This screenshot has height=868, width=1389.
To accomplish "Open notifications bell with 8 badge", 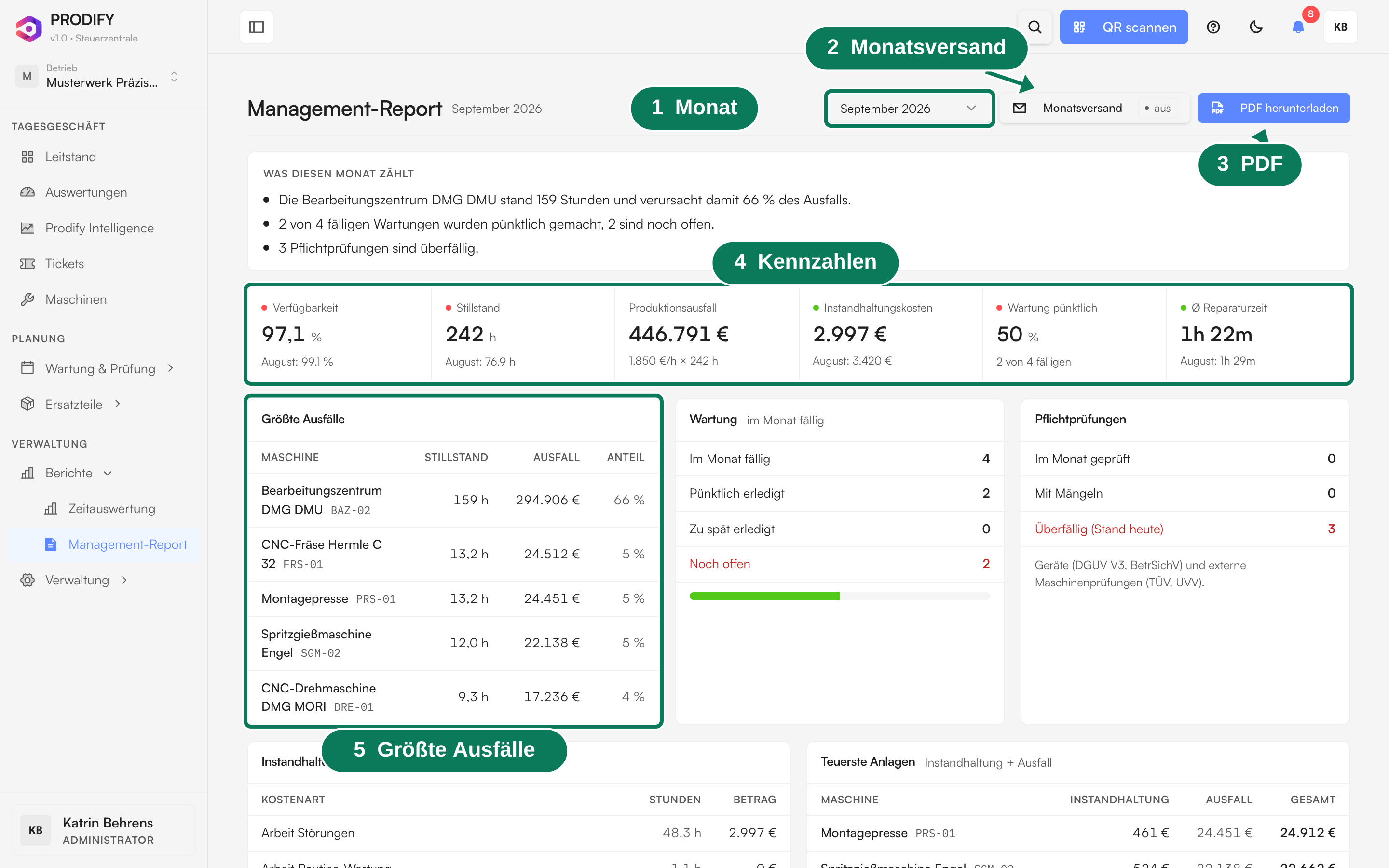I will tap(1298, 27).
